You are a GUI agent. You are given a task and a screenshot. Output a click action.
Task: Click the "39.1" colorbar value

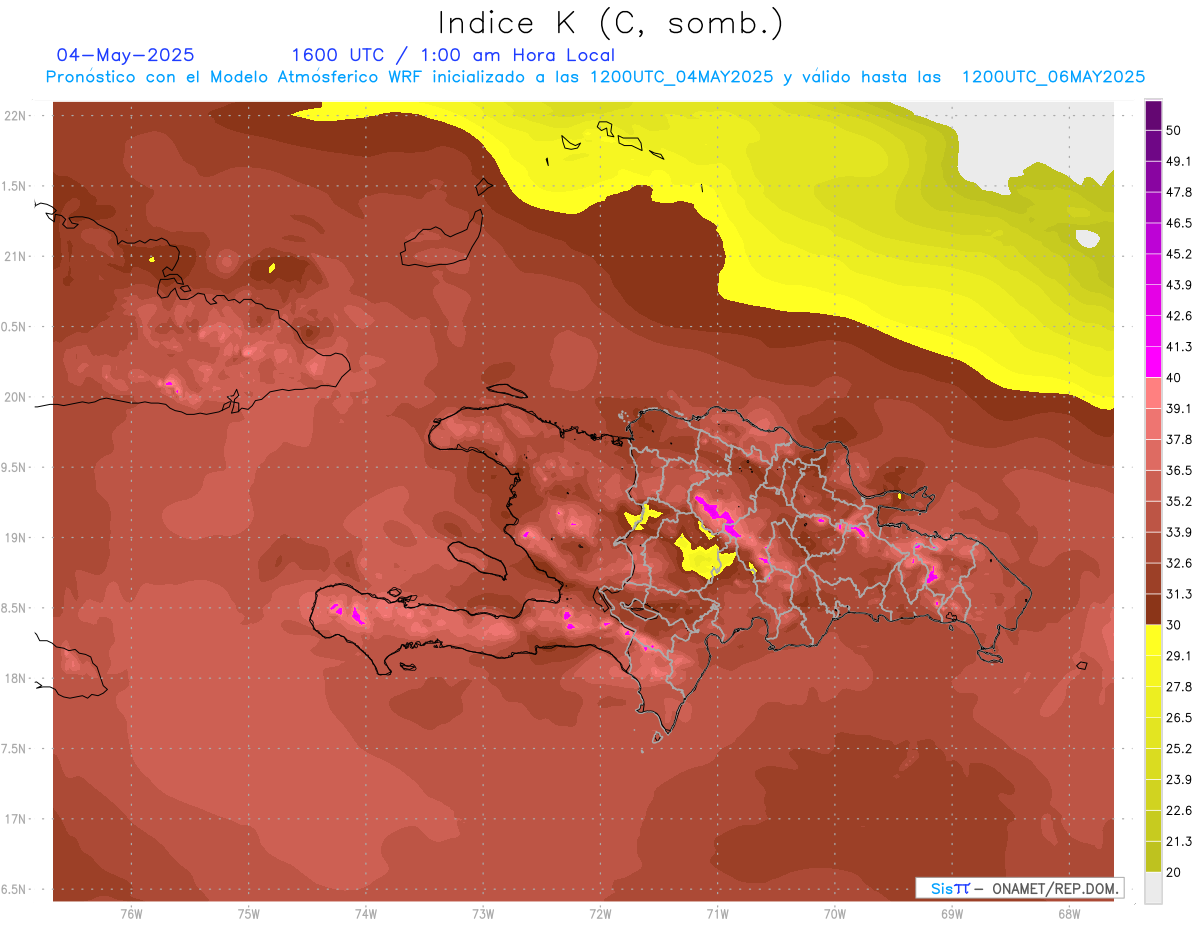click(x=1179, y=408)
